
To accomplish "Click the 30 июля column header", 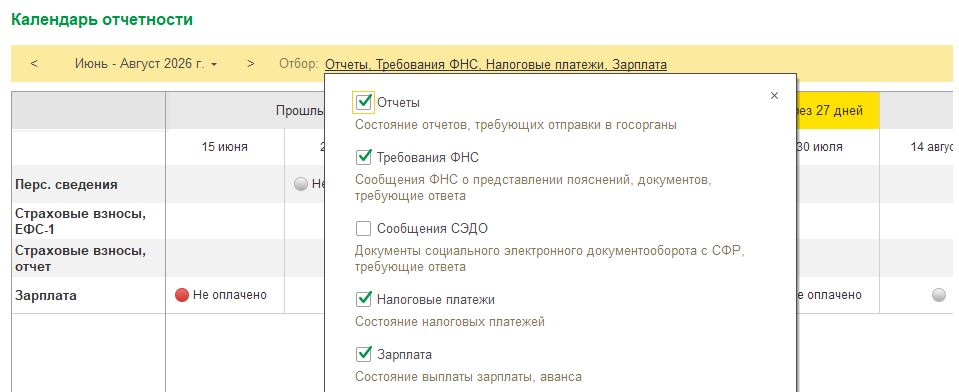I will tap(820, 147).
